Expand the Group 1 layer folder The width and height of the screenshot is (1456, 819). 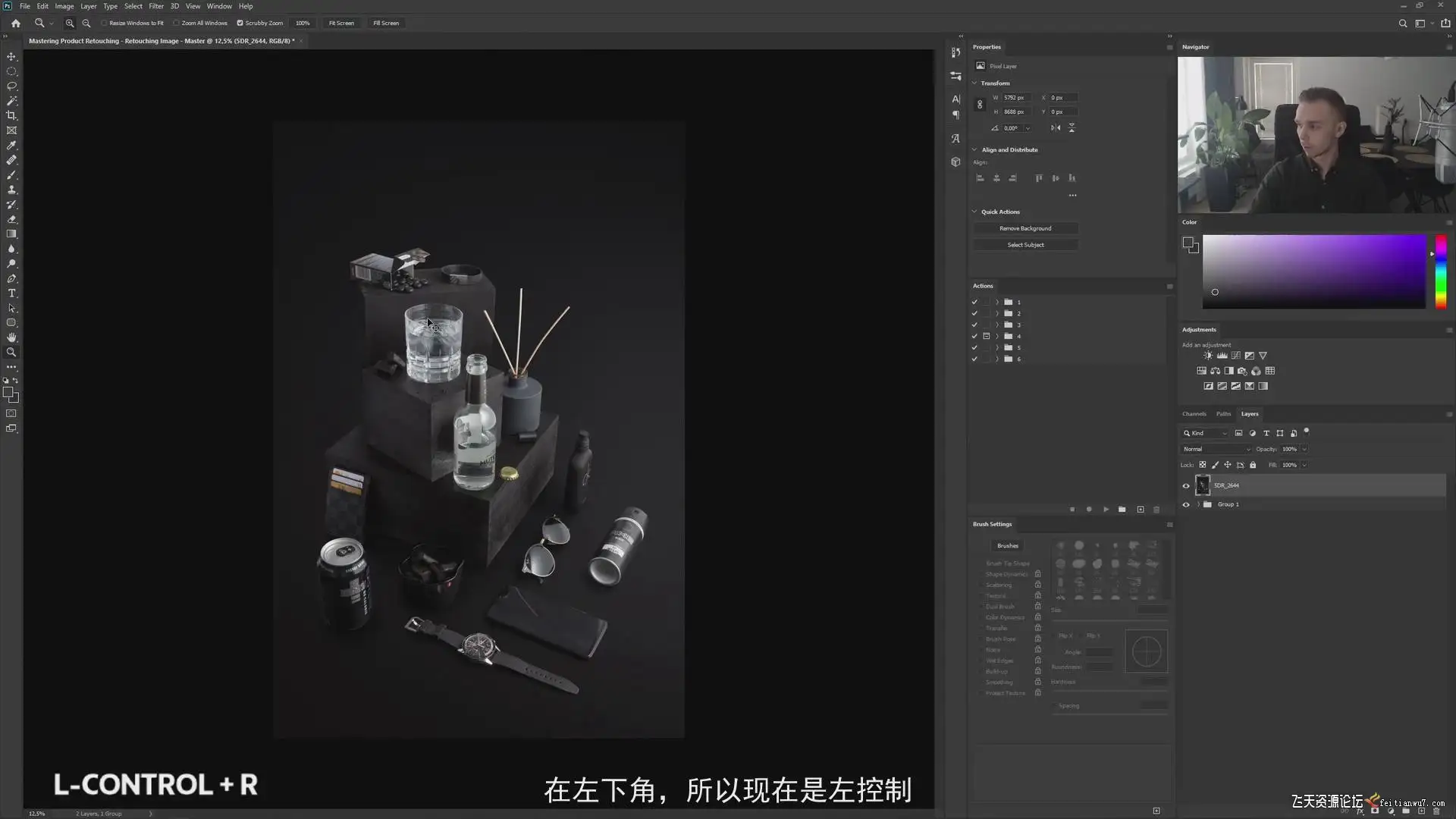(x=1198, y=504)
